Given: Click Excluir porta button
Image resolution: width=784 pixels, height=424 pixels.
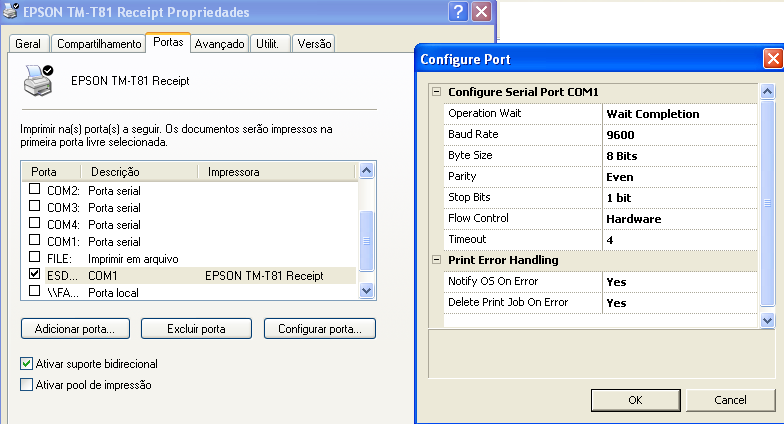Looking at the screenshot, I should [196, 329].
